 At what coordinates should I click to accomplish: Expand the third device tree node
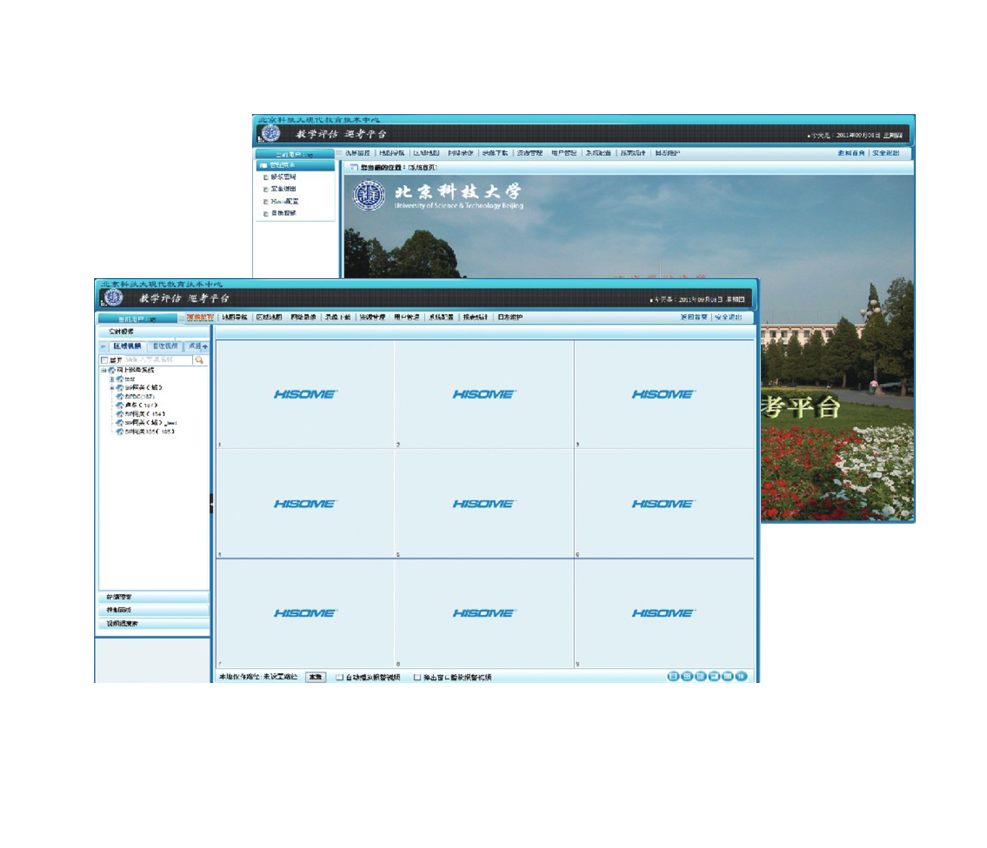click(x=111, y=388)
